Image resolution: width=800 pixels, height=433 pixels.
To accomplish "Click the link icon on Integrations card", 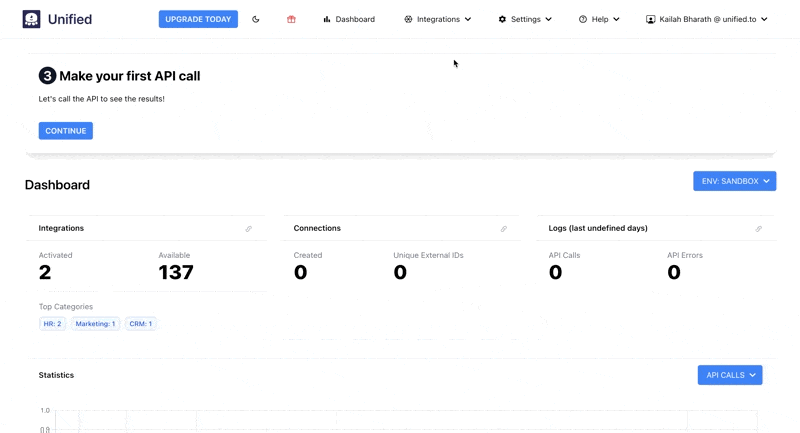I will coord(249,229).
